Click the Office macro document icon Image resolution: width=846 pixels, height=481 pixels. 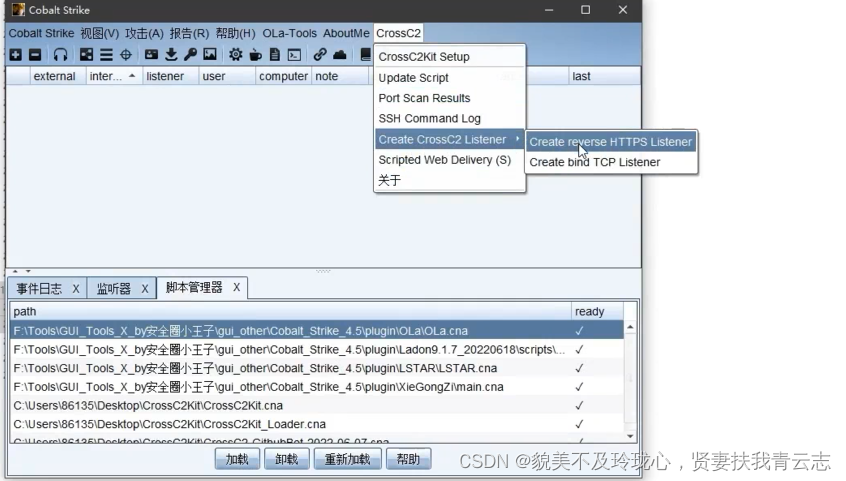point(275,55)
